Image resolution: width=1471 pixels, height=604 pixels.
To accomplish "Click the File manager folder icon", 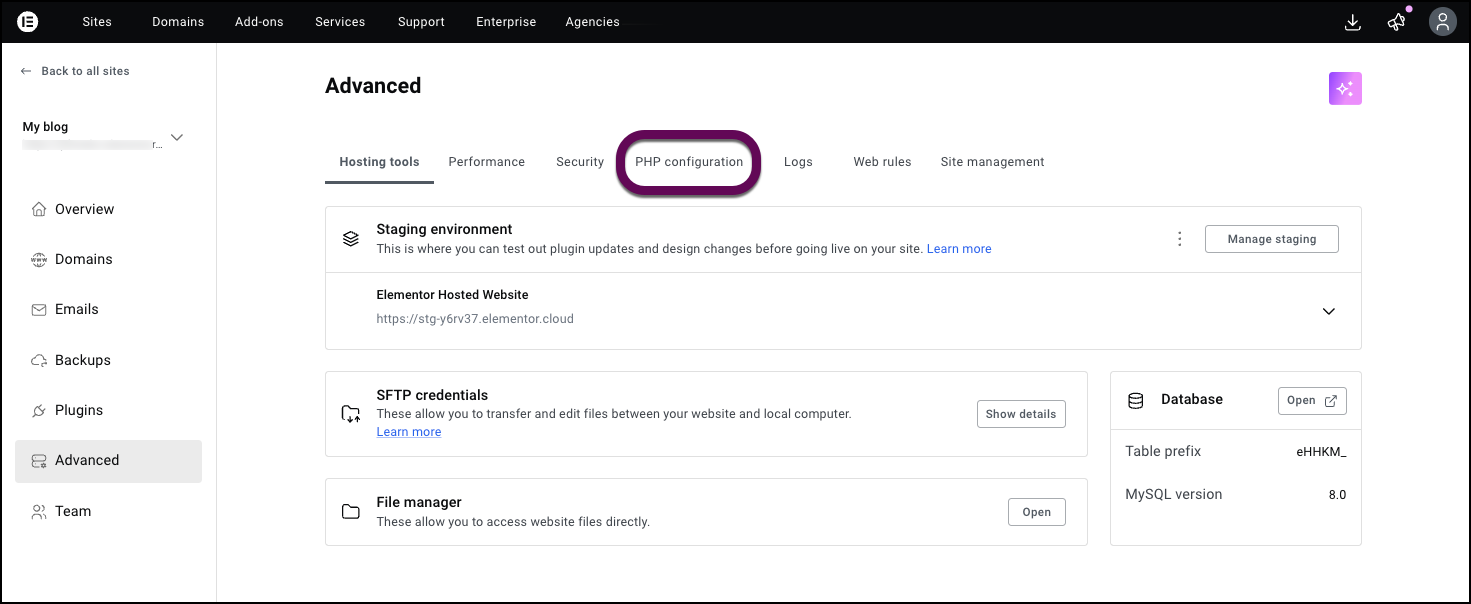I will point(350,512).
